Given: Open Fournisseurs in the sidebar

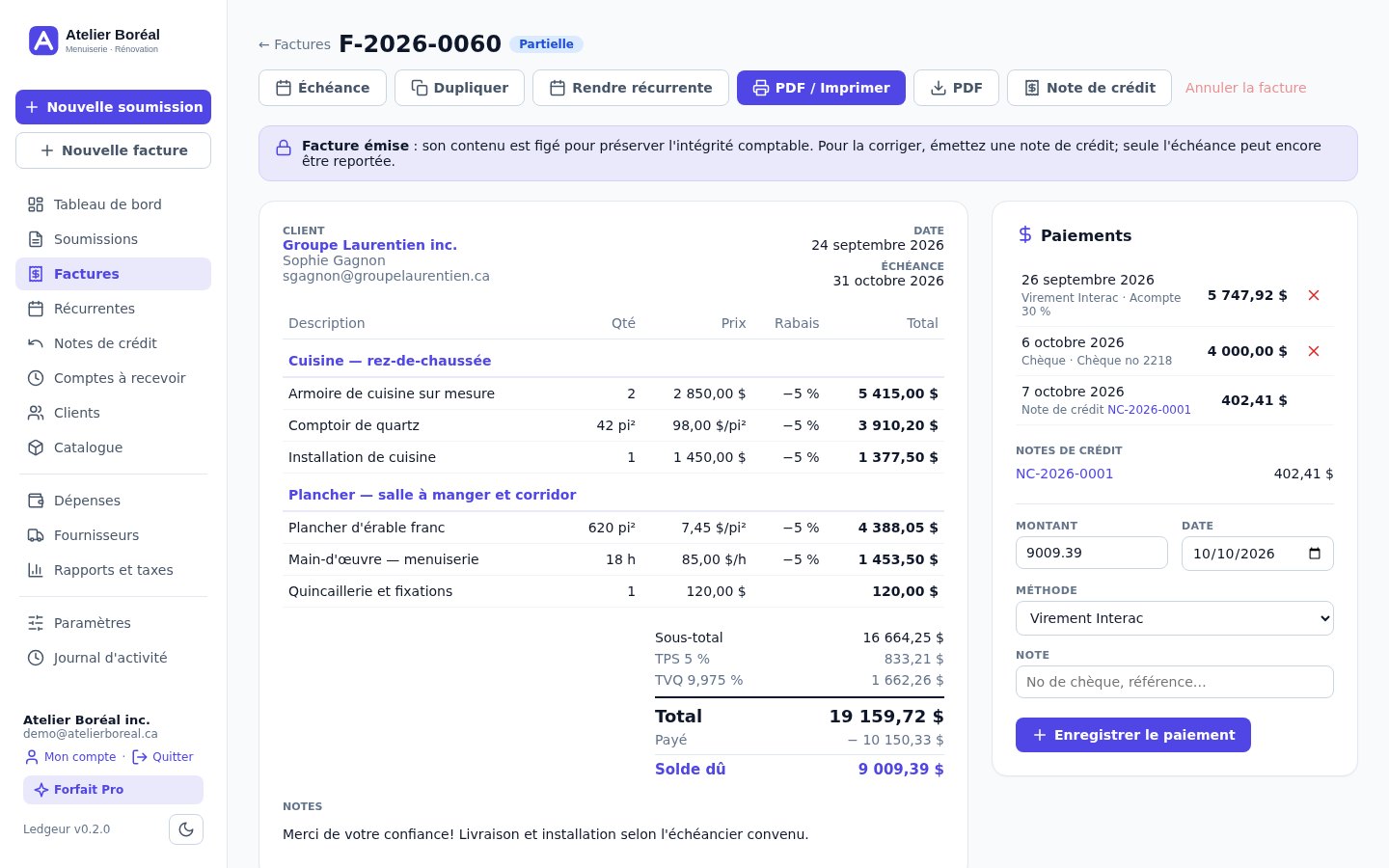Looking at the screenshot, I should point(113,535).
